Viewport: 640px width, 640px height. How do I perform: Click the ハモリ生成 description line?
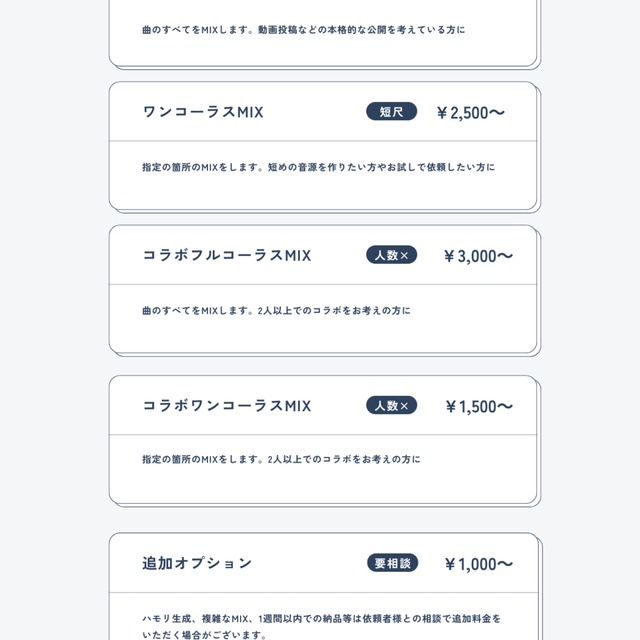[321, 619]
